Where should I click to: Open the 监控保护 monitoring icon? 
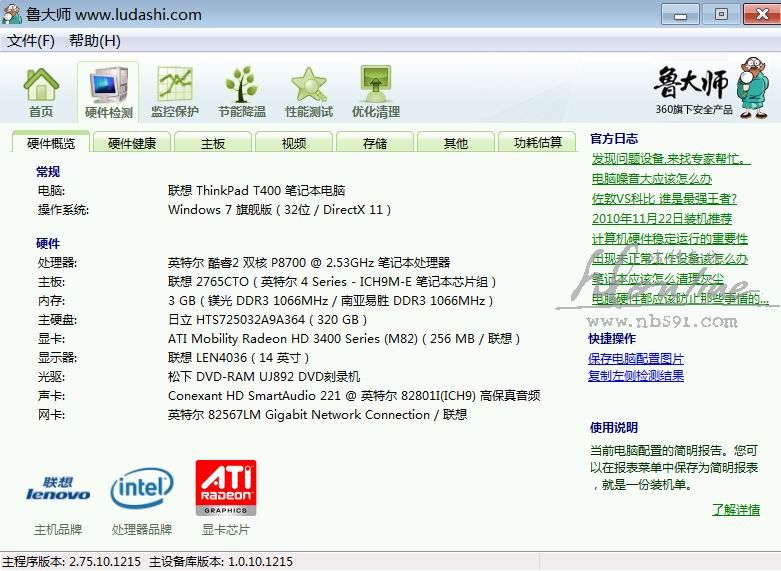tap(175, 93)
